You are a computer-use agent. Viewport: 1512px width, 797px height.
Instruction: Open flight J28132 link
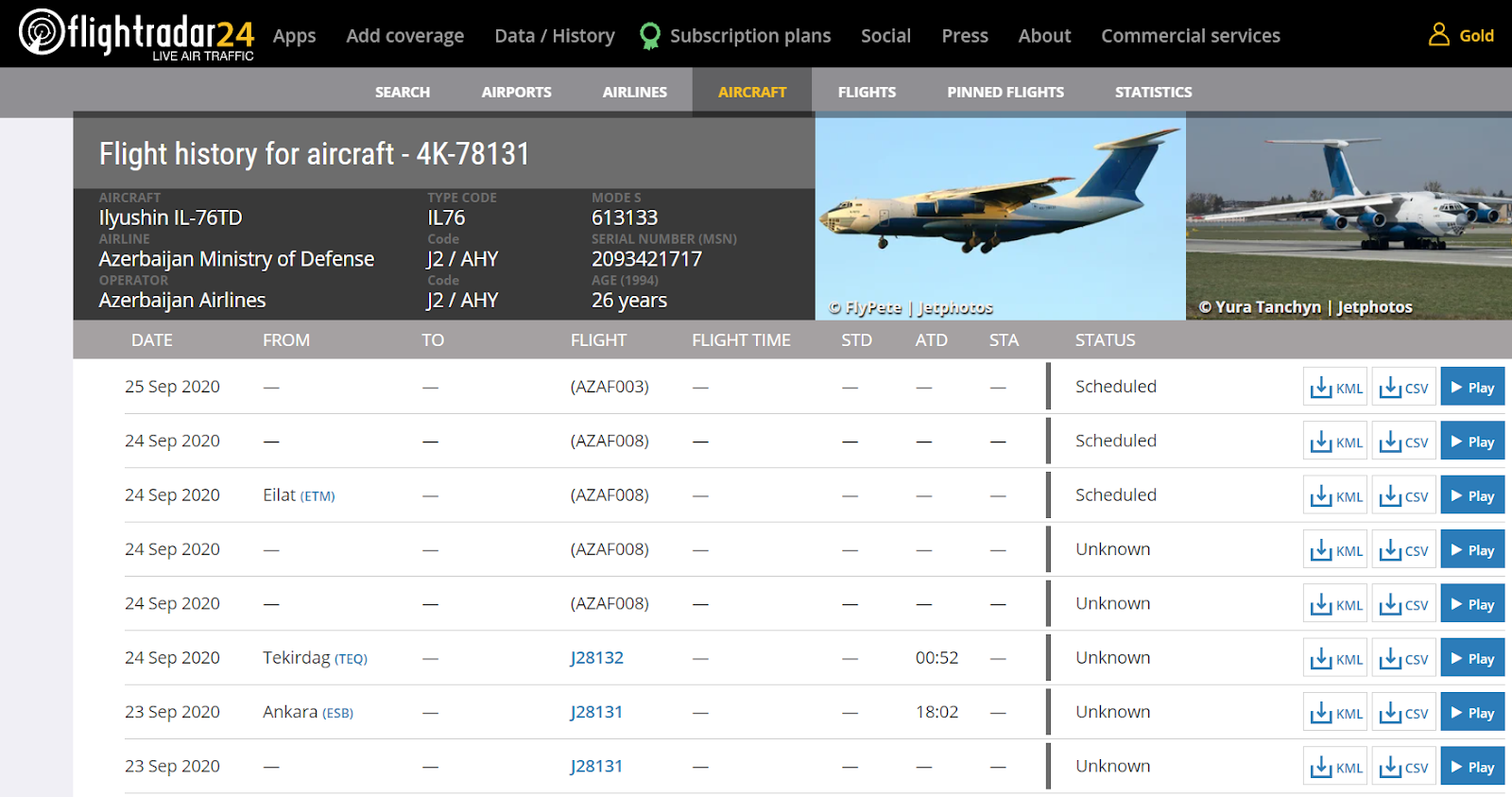597,658
